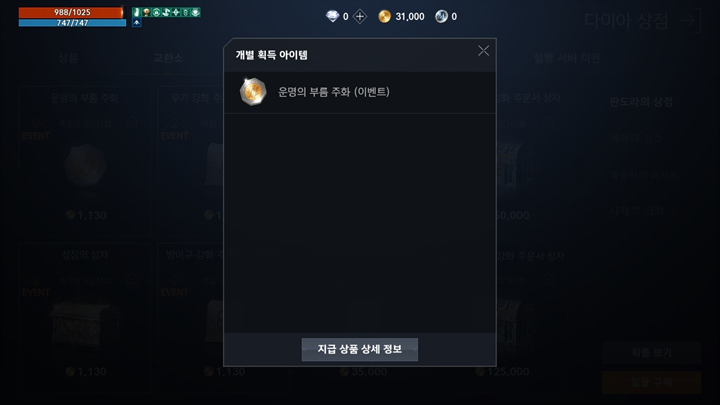Select the first green potion buff icon
Screen dimensions: 720x405
(x=136, y=12)
